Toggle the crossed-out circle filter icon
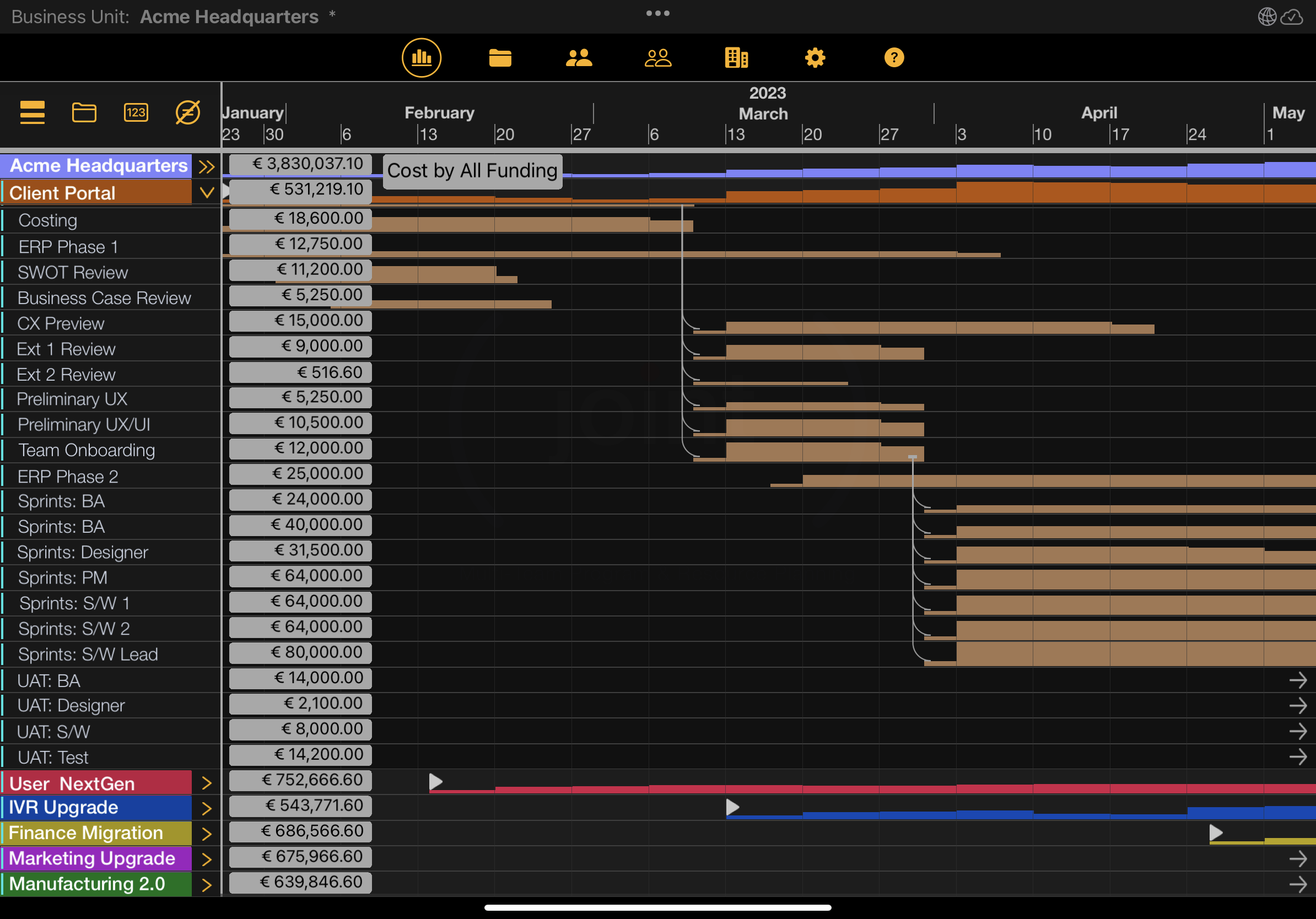 (x=187, y=112)
